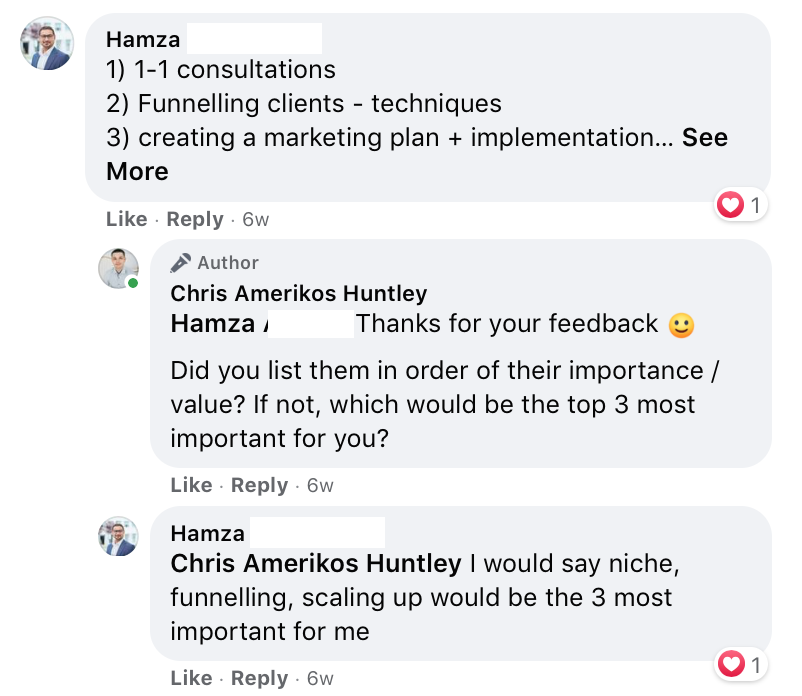The height and width of the screenshot is (696, 802).
Task: Click the smiley emoji in Chris's reply
Action: coord(681,325)
